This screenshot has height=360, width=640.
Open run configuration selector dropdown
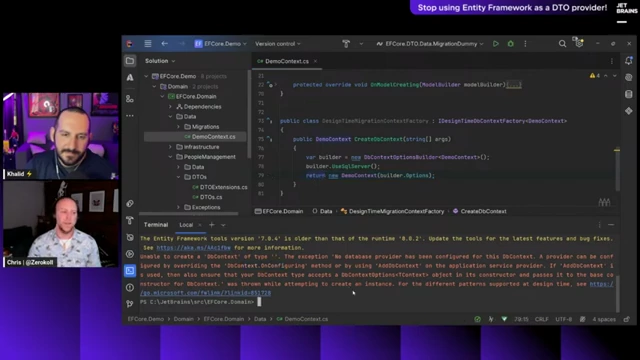pyautogui.click(x=430, y=44)
